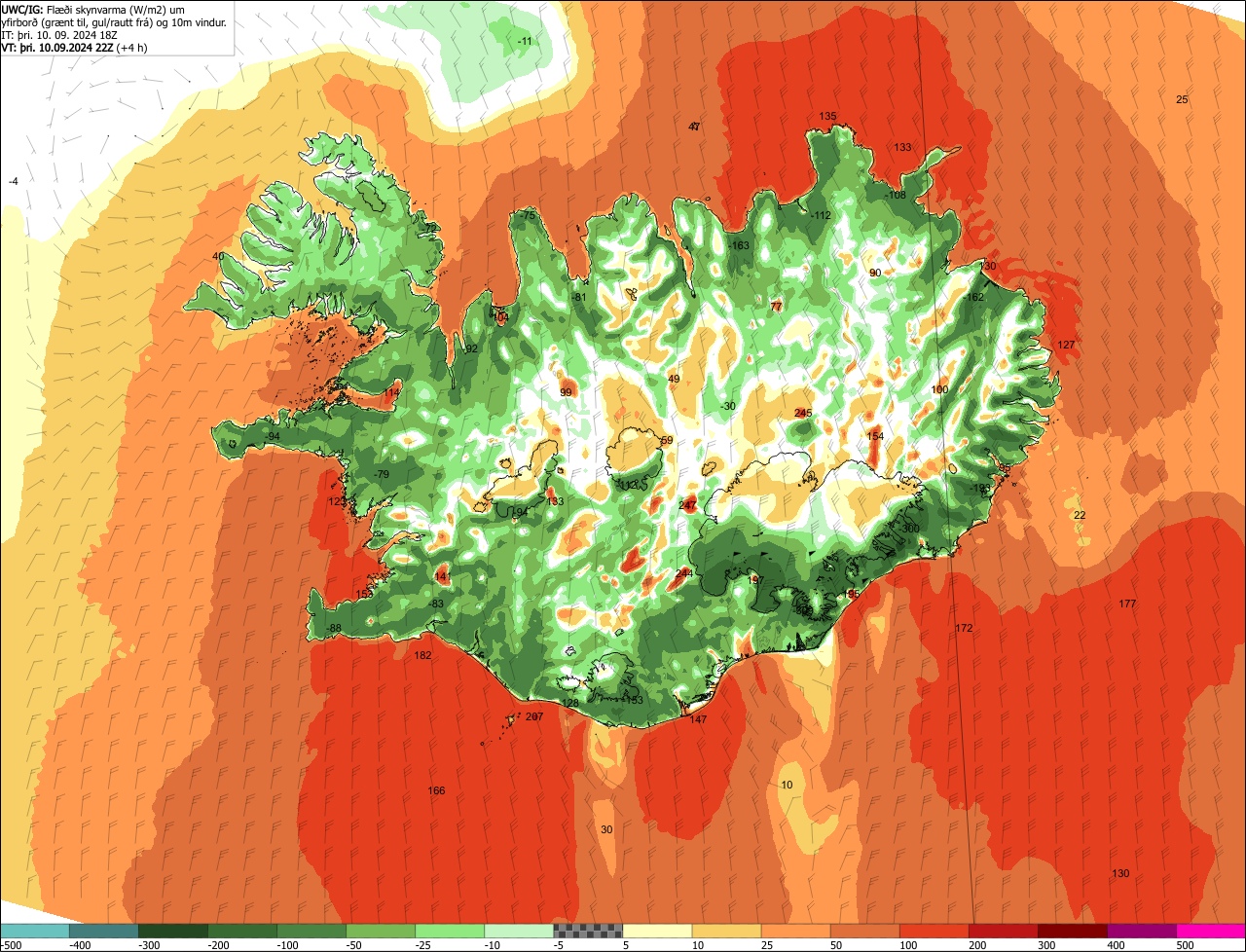Screen dimensions: 1246x952
Task: Click the light orange swatch between 25 and 50
Action: tap(796, 931)
